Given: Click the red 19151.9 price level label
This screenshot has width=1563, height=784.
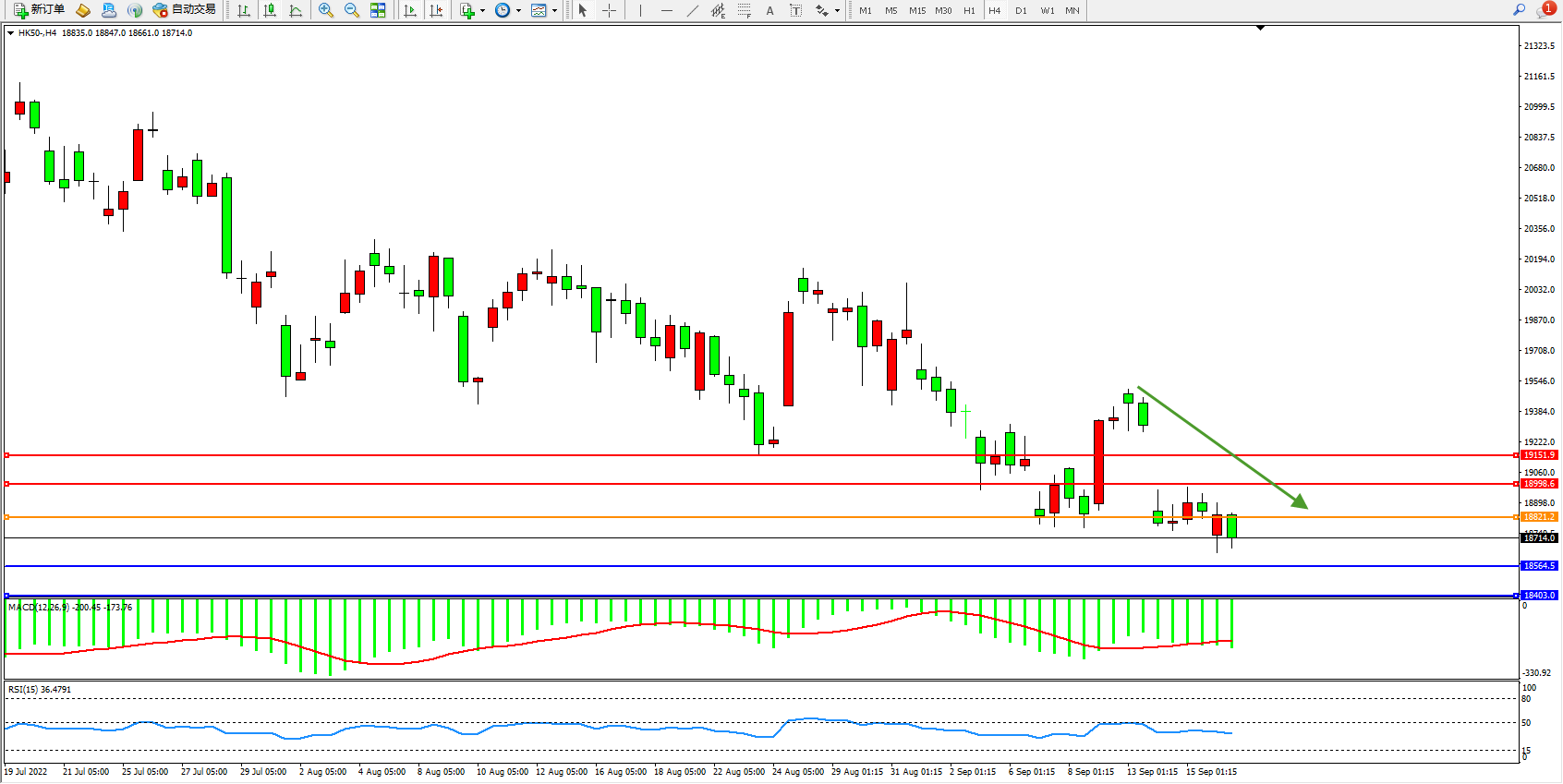Looking at the screenshot, I should tap(1539, 455).
